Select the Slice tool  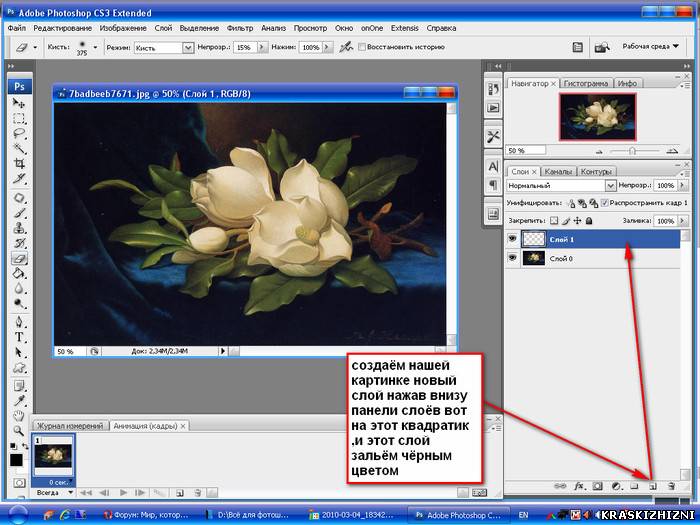[x=19, y=179]
